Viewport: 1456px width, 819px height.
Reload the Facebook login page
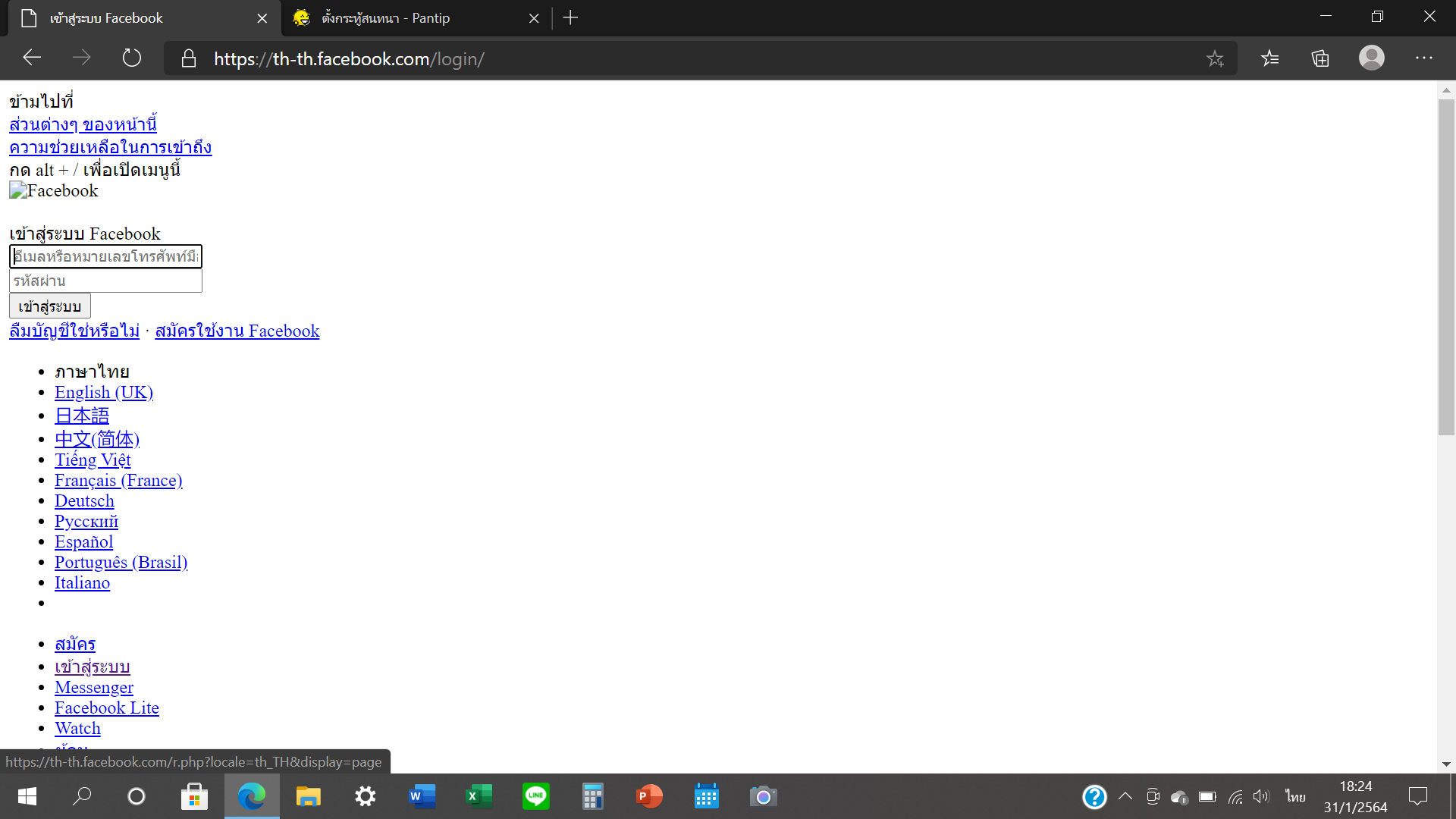point(132,58)
